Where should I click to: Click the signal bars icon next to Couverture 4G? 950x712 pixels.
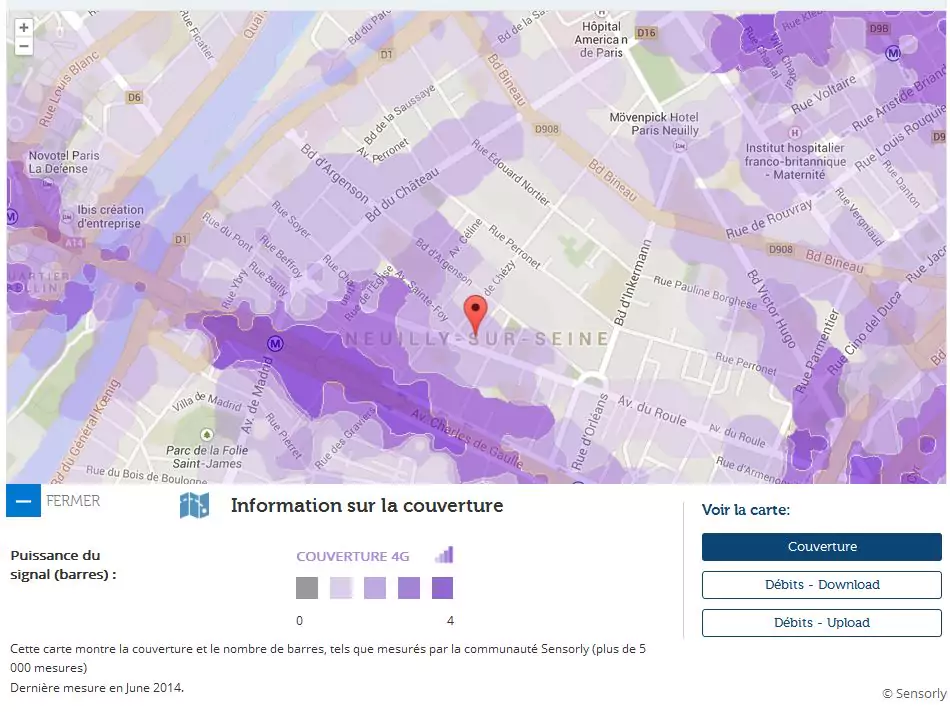[444, 555]
